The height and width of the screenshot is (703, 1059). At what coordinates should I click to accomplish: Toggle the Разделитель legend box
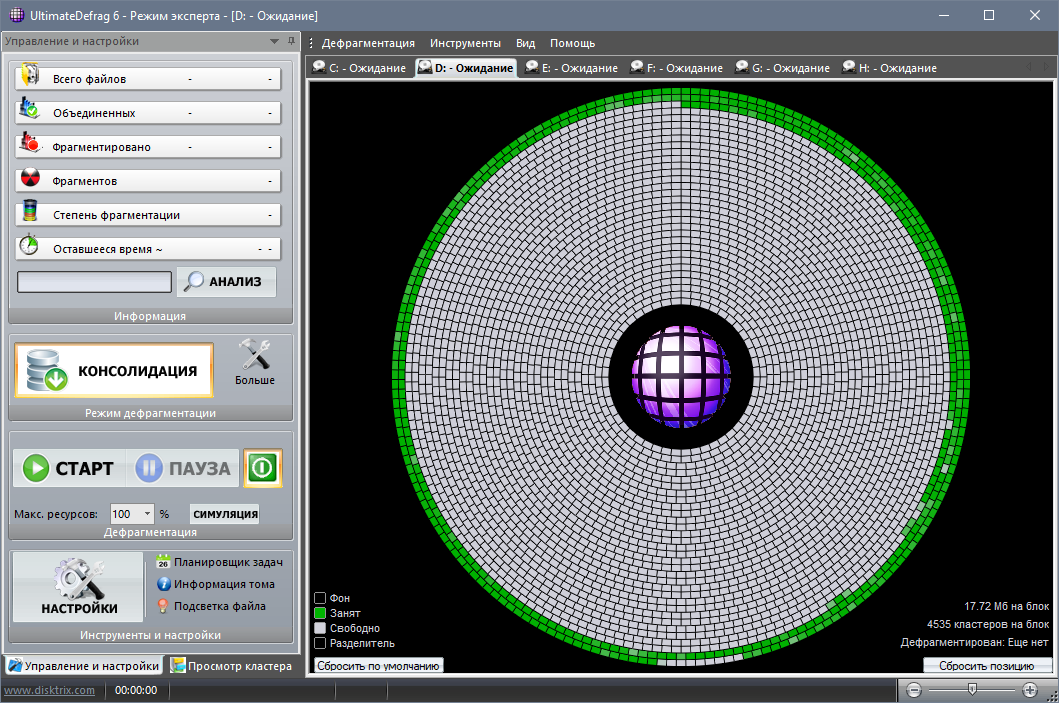coord(320,643)
